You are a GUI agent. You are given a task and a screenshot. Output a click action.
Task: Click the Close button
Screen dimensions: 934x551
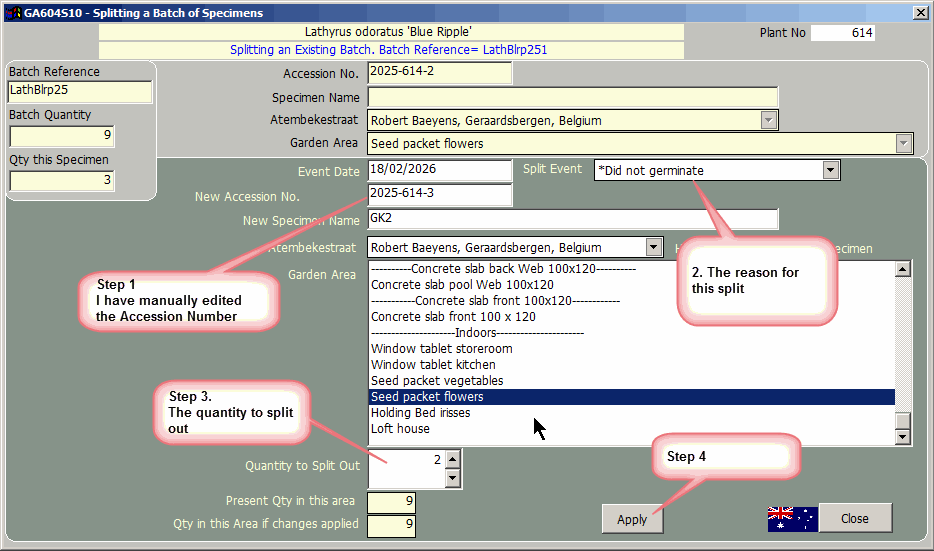point(855,518)
